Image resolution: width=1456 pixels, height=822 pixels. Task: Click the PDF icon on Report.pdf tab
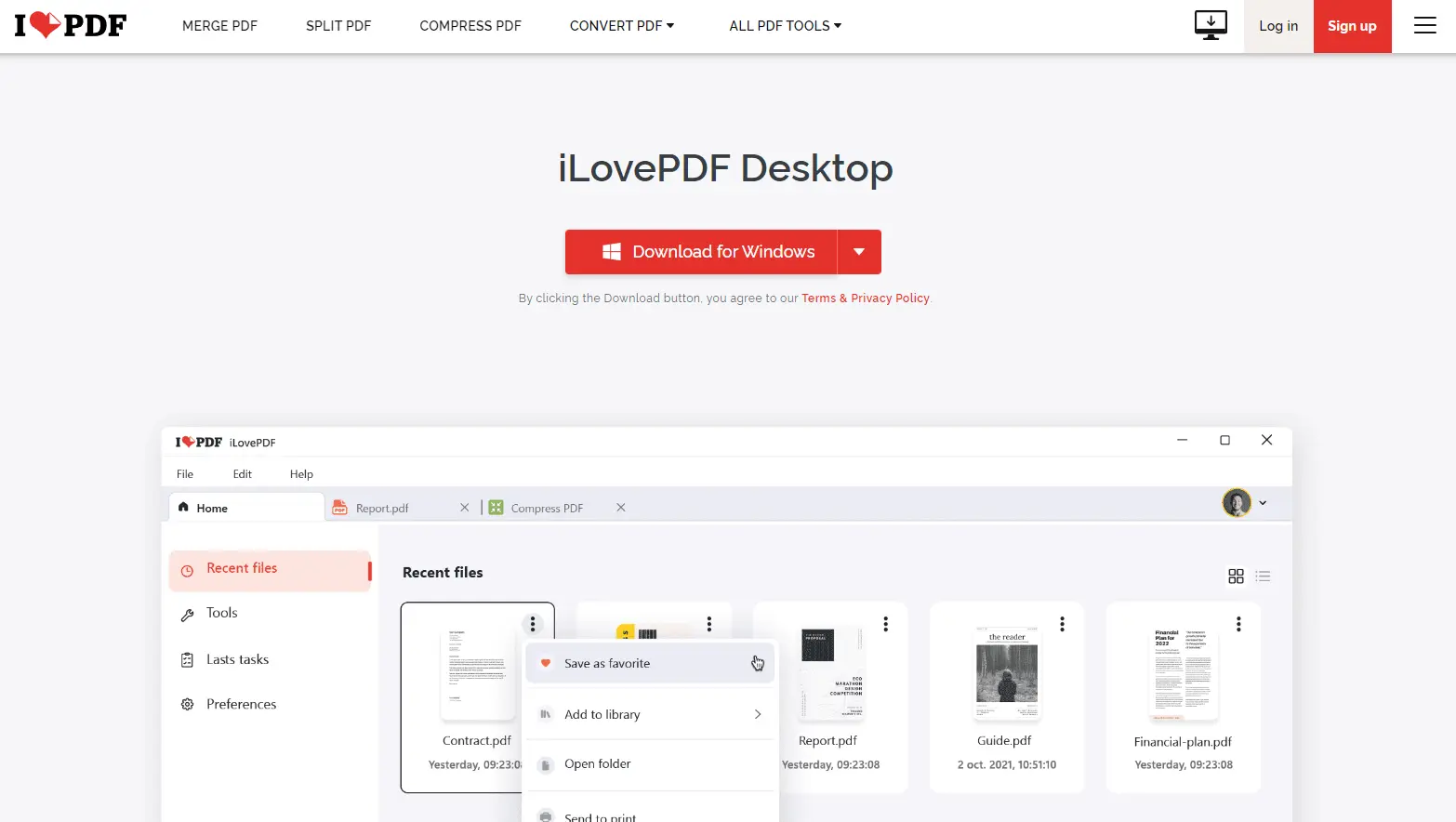tap(340, 508)
